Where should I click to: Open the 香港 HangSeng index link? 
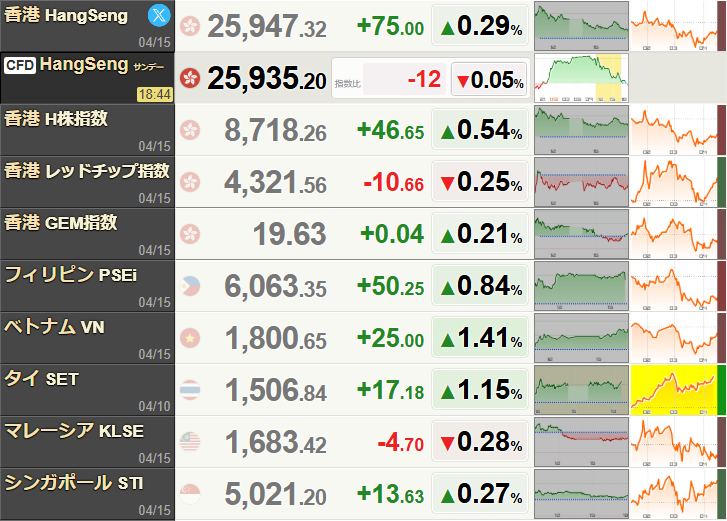click(x=66, y=15)
